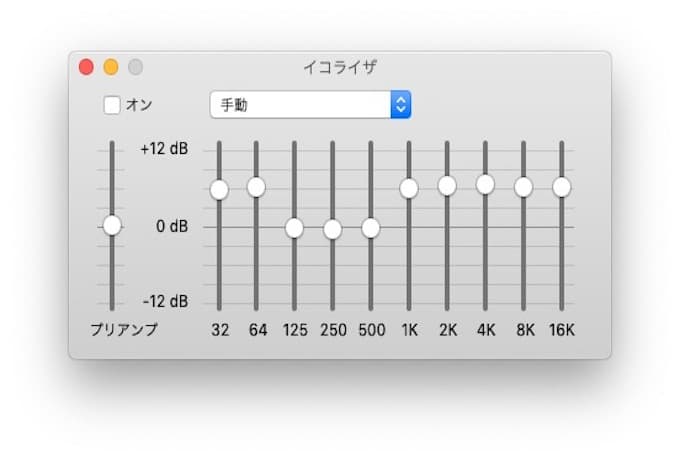Click the プリアンプ label
The width and height of the screenshot is (680, 460).
tap(124, 330)
